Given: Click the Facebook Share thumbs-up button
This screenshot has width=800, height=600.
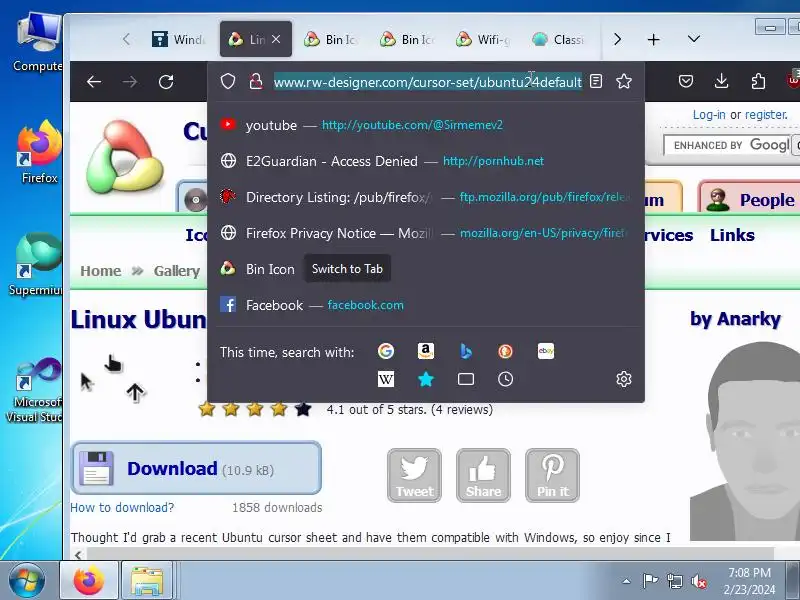Looking at the screenshot, I should click(x=483, y=476).
